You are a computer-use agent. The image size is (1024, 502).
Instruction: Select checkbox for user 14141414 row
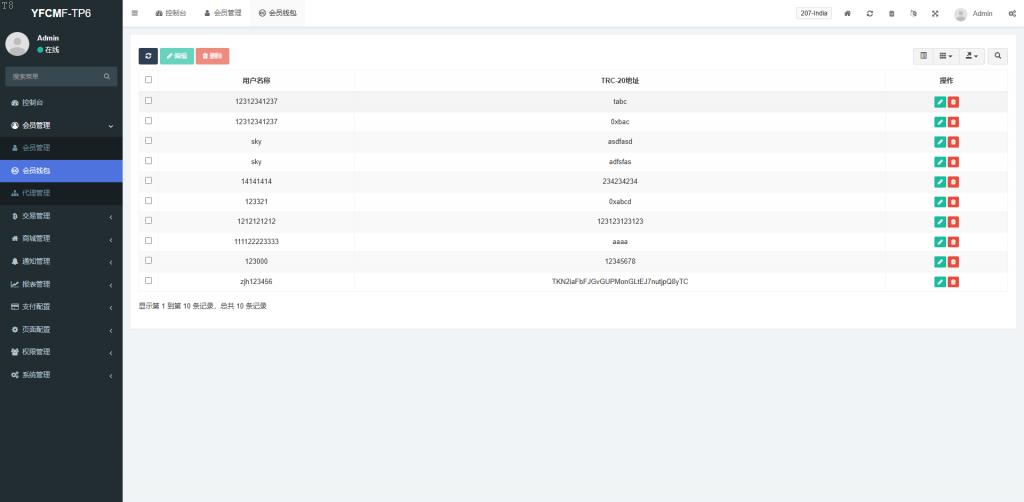(148, 180)
